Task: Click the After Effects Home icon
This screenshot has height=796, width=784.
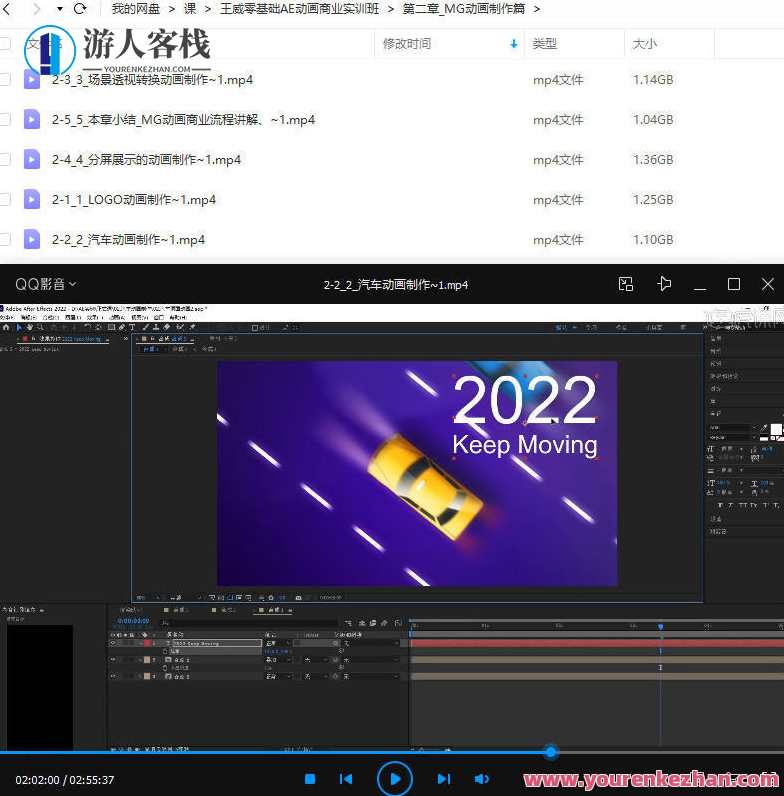Action: (6, 327)
